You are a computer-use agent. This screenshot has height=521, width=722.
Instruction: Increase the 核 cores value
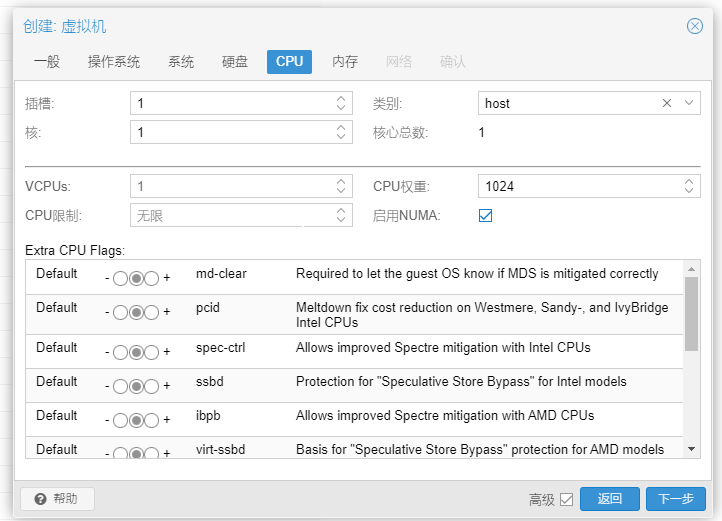point(341,128)
